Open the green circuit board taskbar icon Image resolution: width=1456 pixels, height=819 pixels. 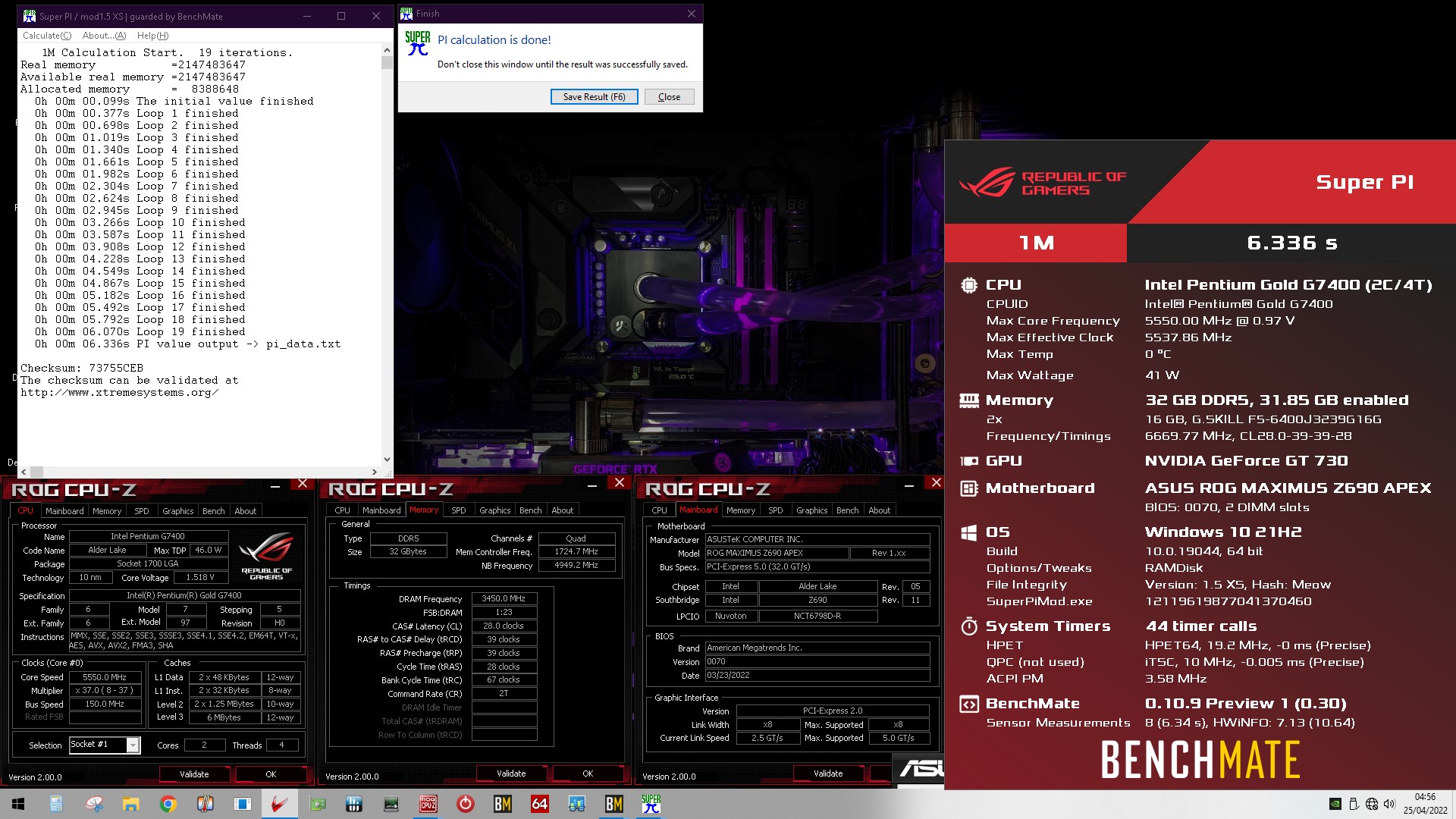click(x=317, y=804)
